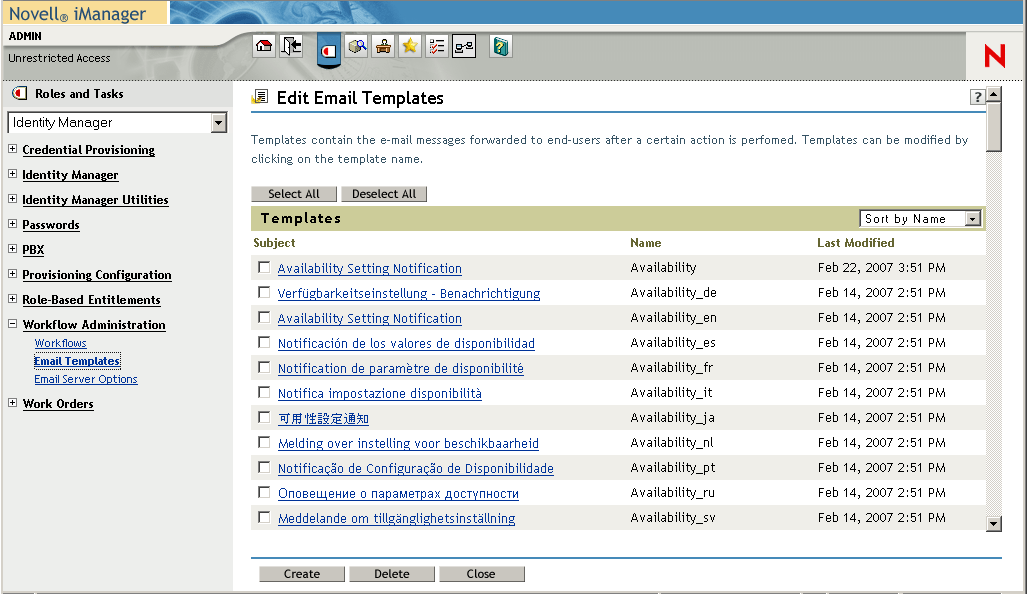Open the Identity Manager category dropdown
This screenshot has width=1027, height=594.
point(117,122)
